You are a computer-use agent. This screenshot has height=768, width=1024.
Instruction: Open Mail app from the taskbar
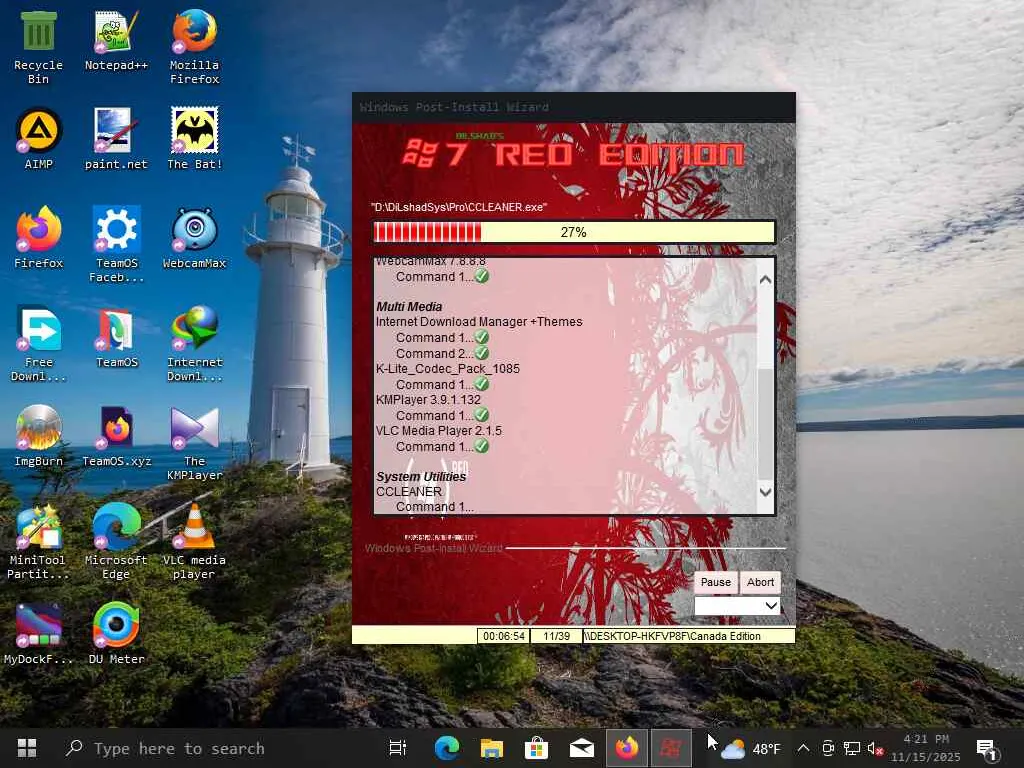click(x=581, y=748)
